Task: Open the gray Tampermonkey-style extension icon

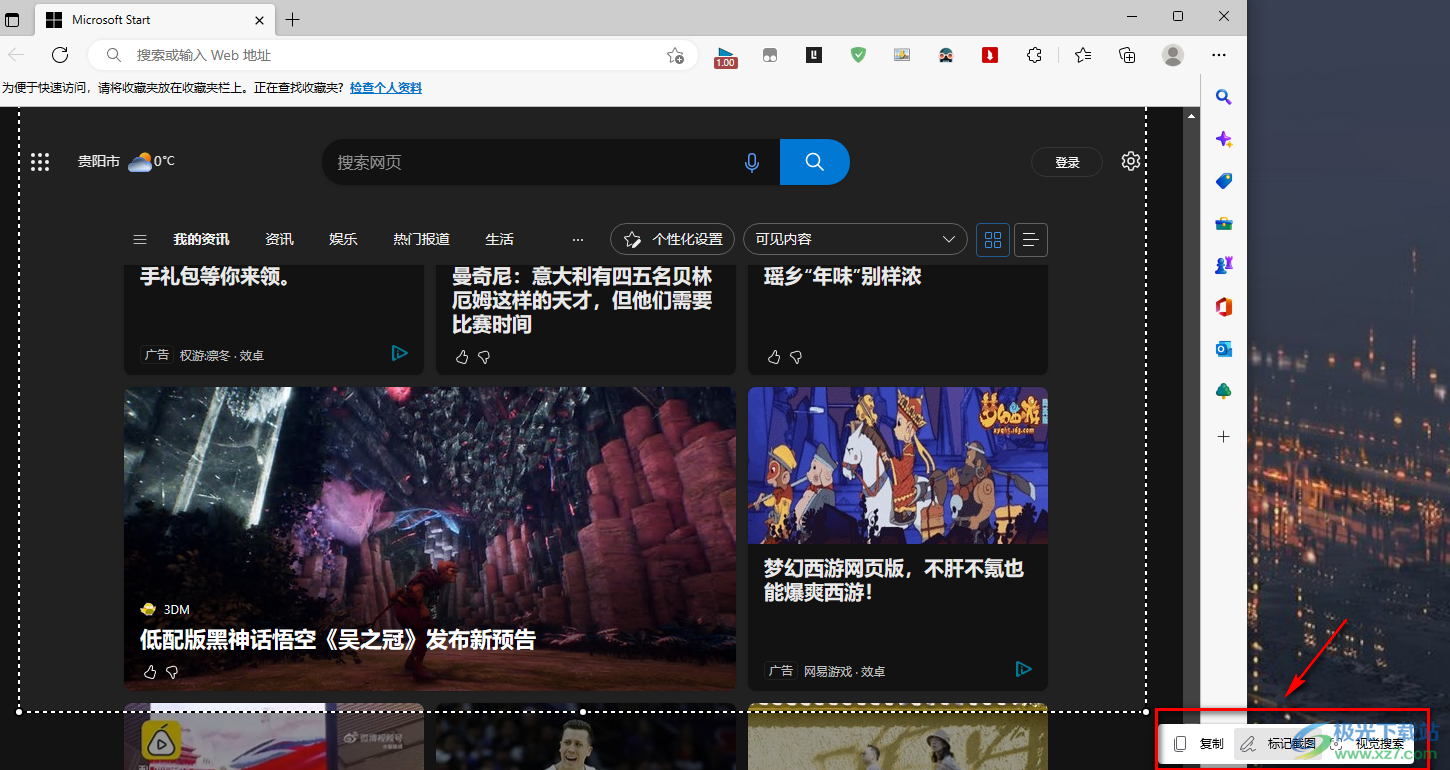Action: pos(769,55)
